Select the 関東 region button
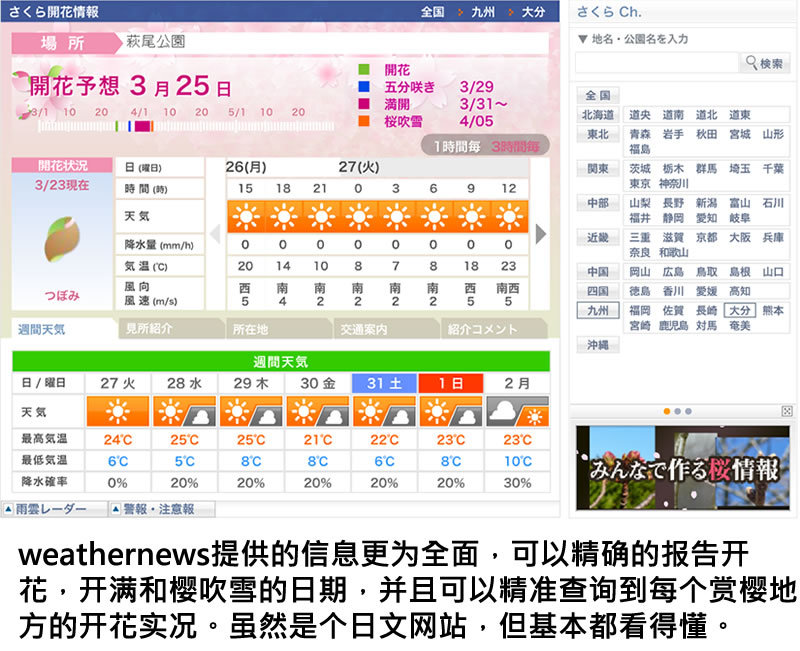 pyautogui.click(x=598, y=168)
